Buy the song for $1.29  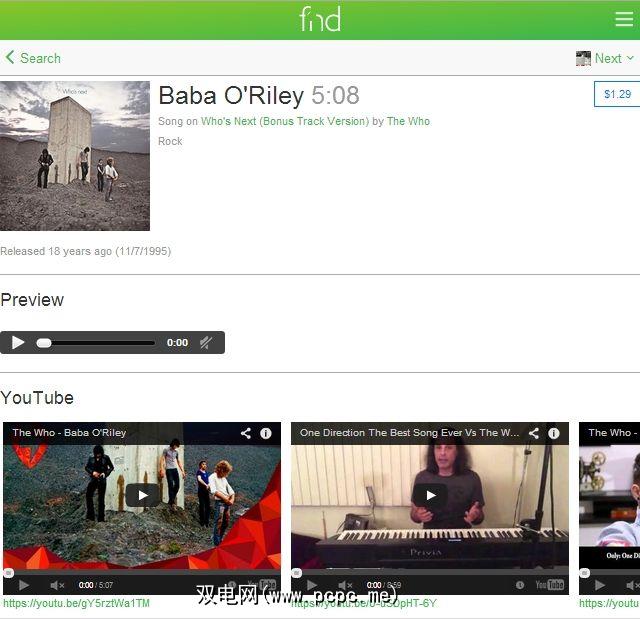point(617,94)
